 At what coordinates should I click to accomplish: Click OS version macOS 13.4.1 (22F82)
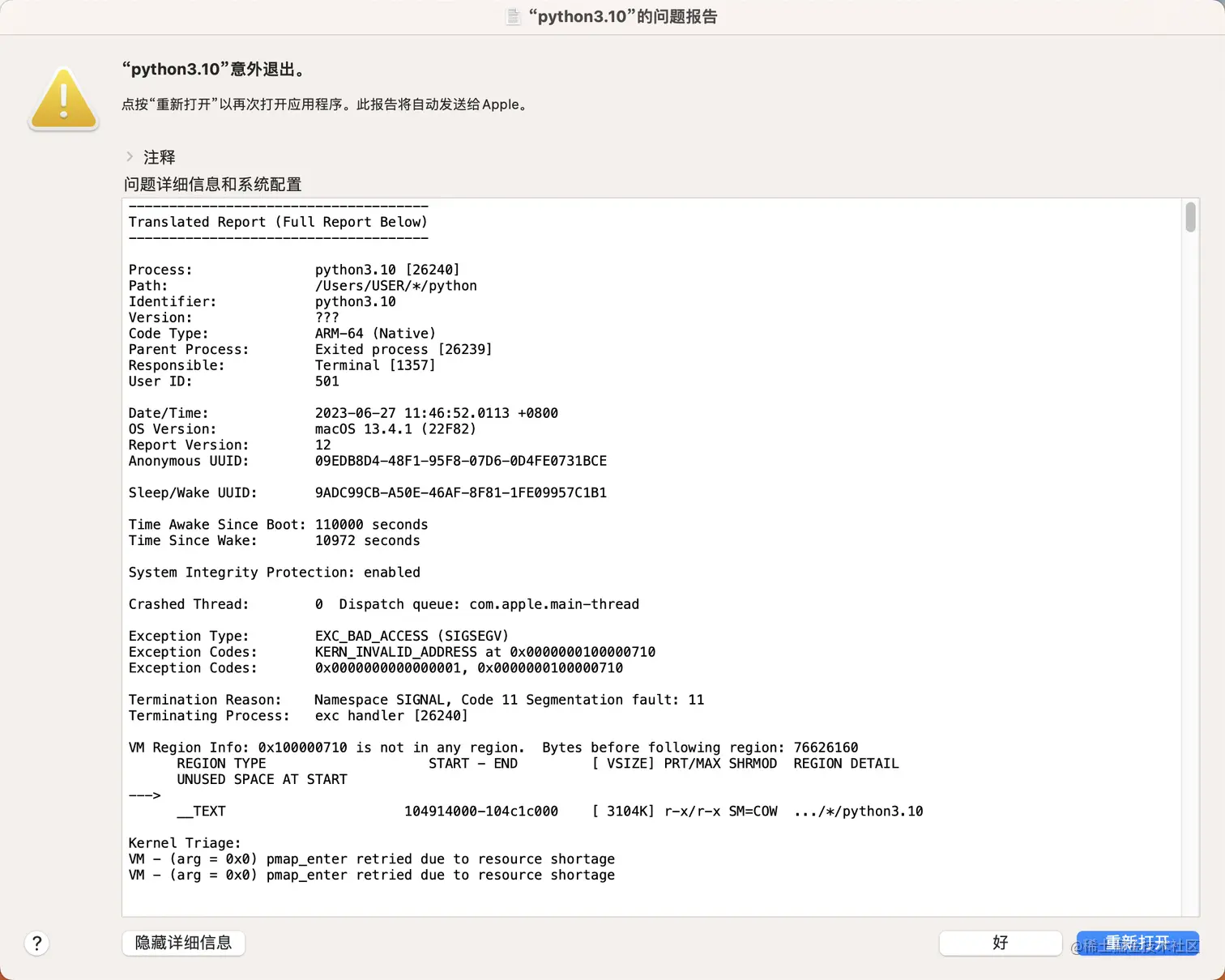(x=395, y=429)
